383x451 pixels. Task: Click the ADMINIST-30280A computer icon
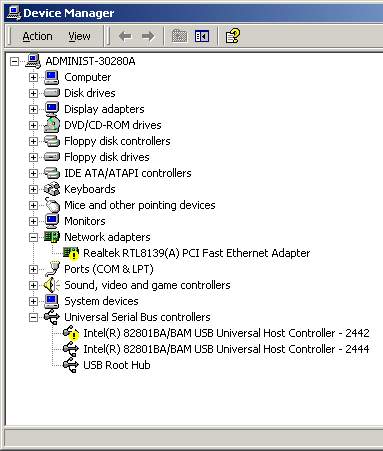pyautogui.click(x=33, y=61)
